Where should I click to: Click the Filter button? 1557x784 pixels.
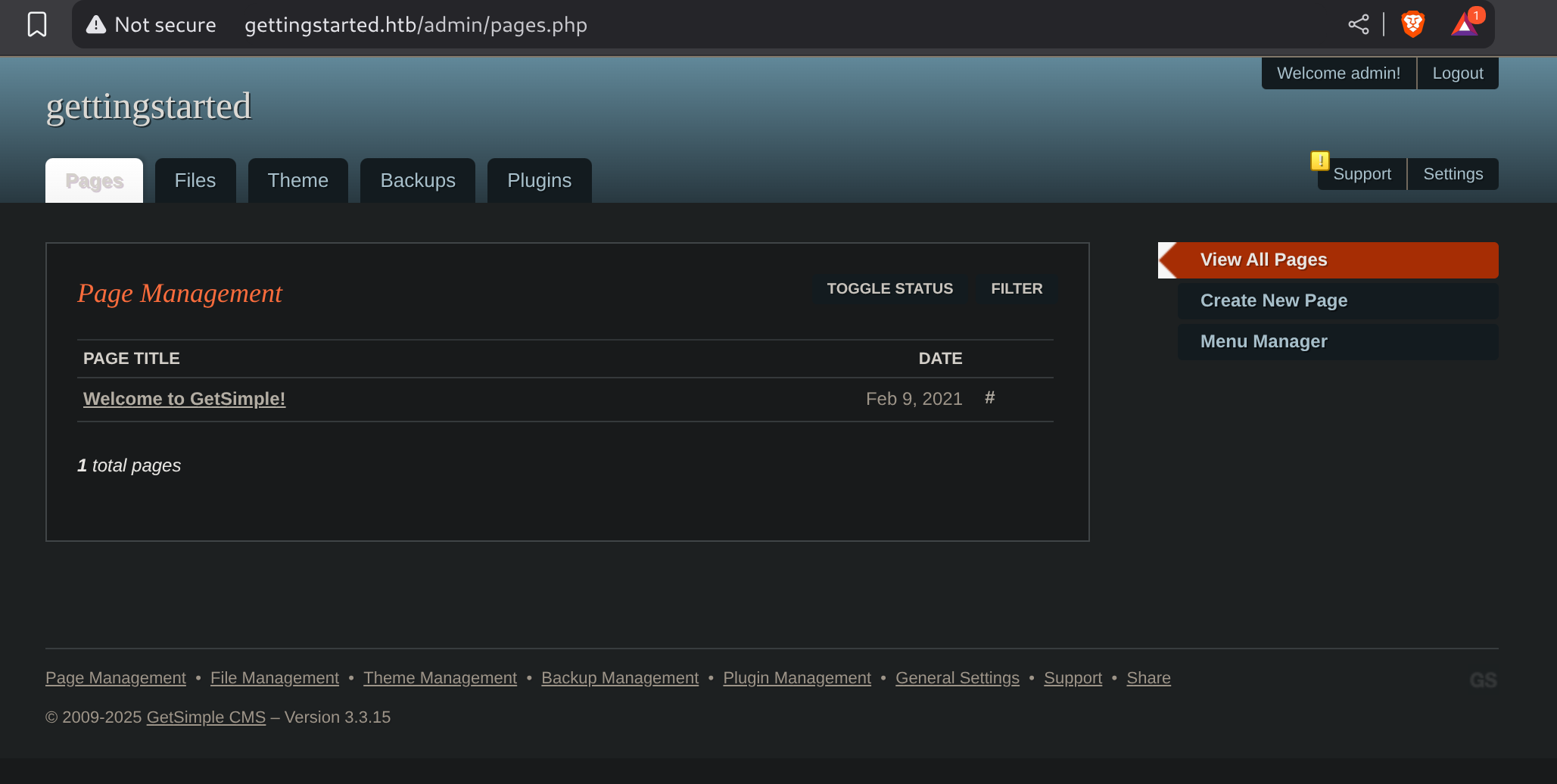pos(1017,288)
